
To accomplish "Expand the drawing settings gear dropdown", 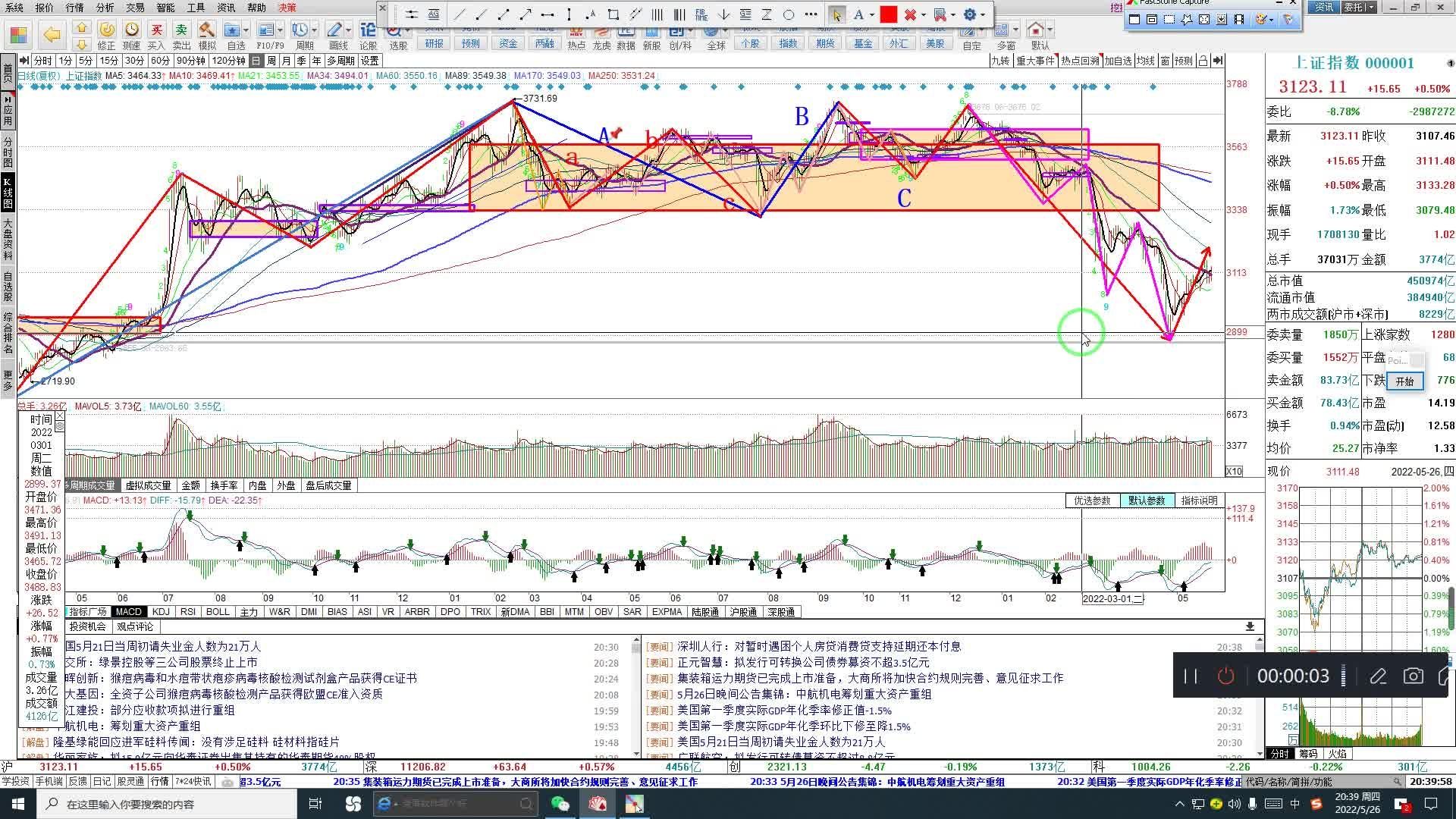I will (983, 14).
